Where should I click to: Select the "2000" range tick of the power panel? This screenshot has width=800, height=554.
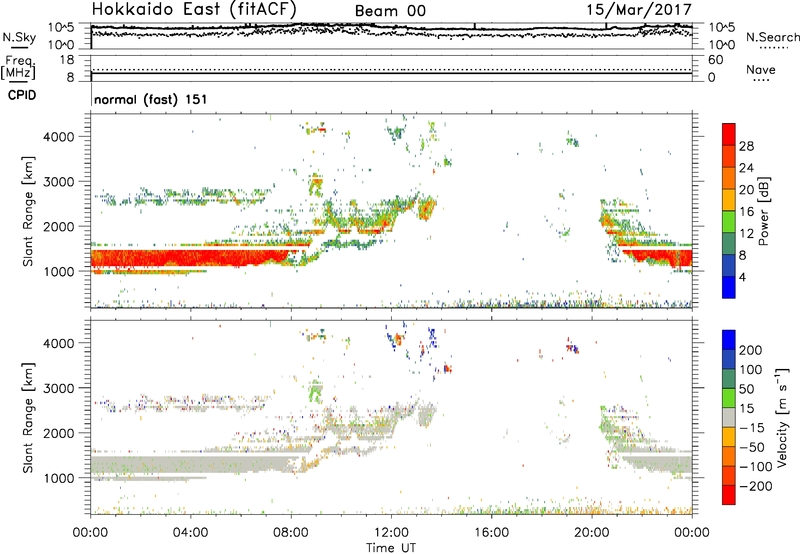58,226
